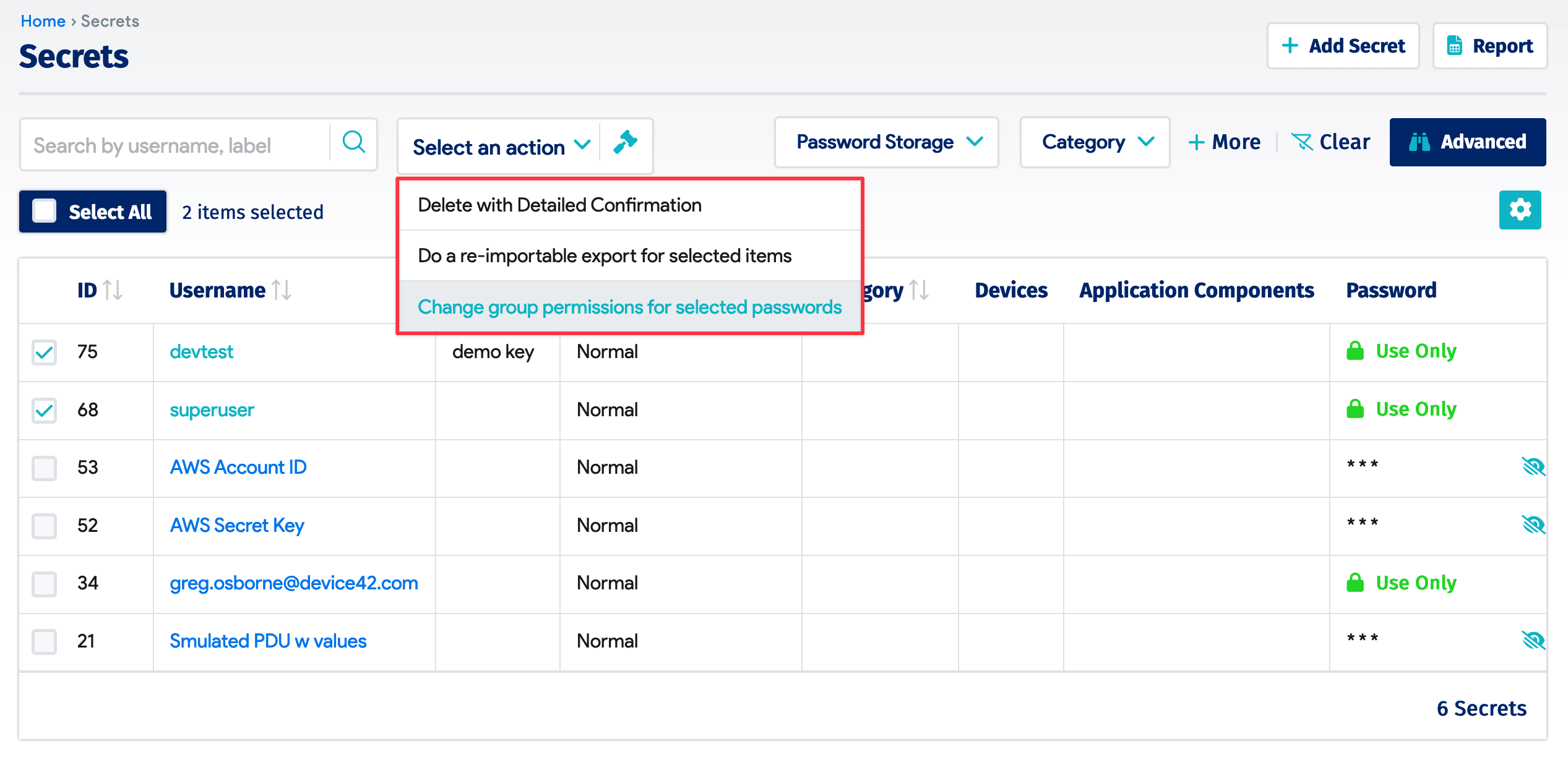Select the gavel action icon beside Select an action
This screenshot has width=1568, height=757.
(x=626, y=143)
